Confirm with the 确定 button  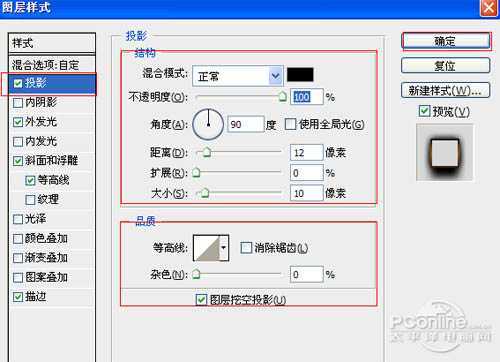tap(446, 41)
